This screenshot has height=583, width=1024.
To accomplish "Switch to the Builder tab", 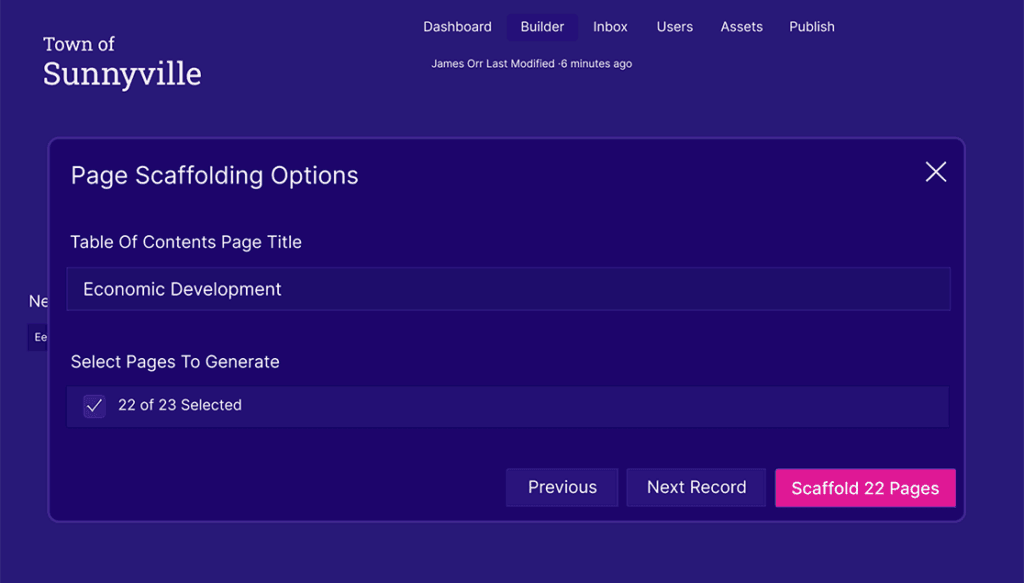I will [542, 27].
